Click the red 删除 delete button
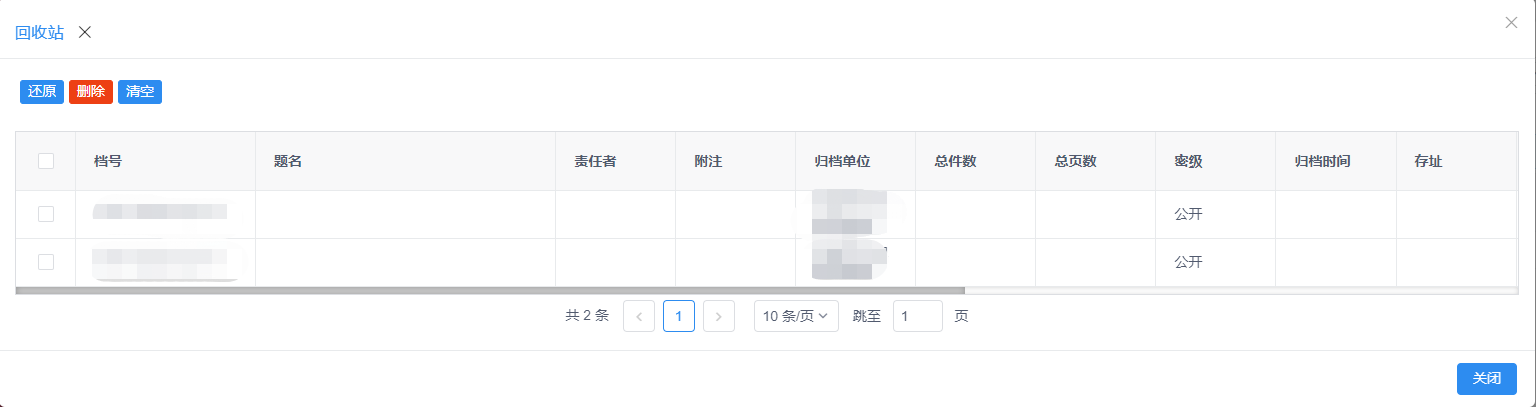This screenshot has height=407, width=1536. (91, 92)
